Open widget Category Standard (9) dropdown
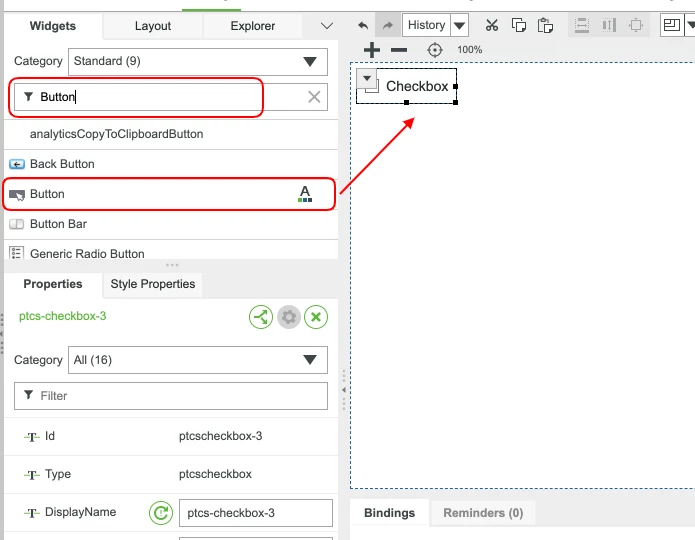 tap(198, 62)
